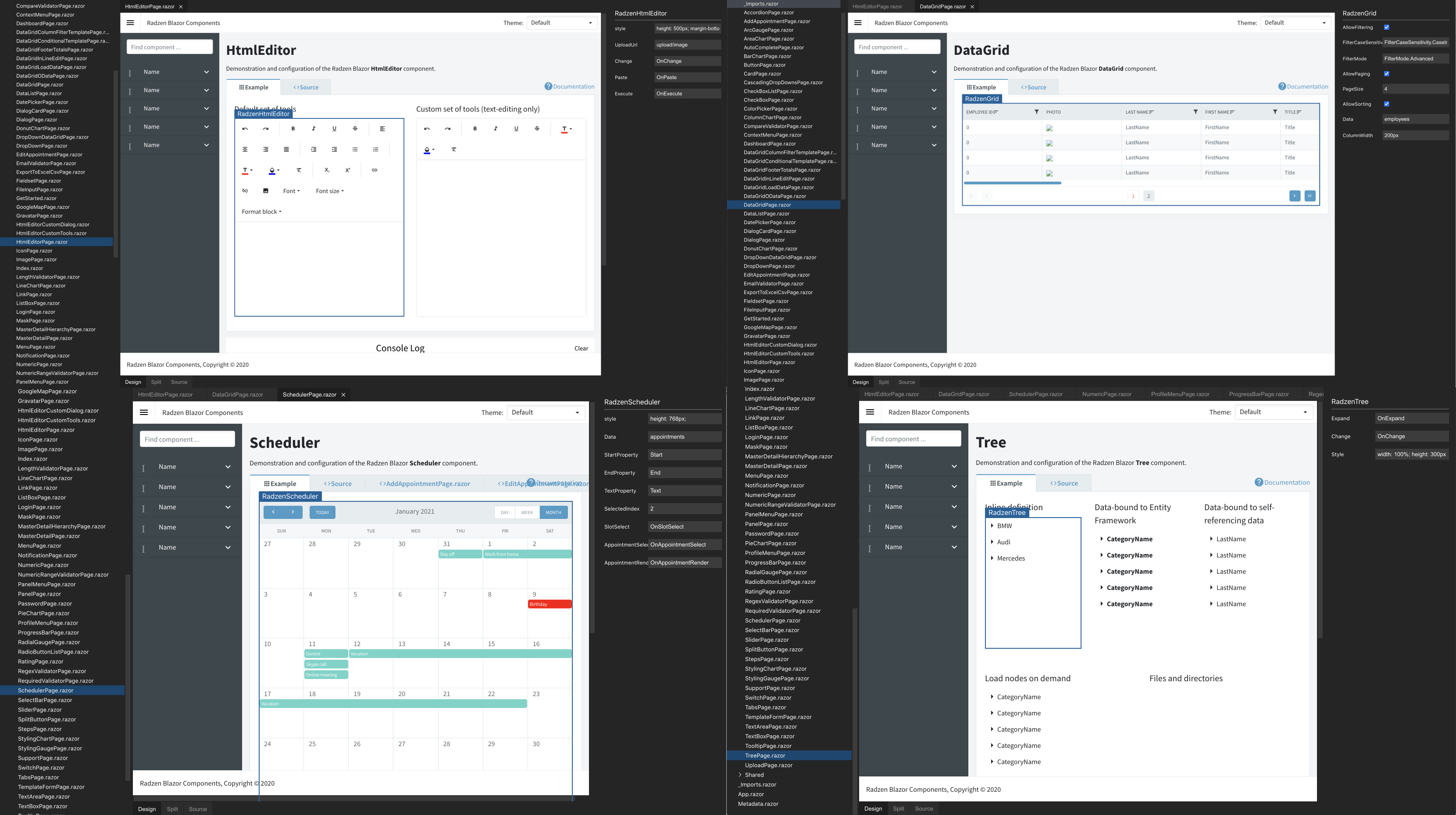Toggle the AllowFiltering checkbox
This screenshot has height=815, width=1456.
click(x=1386, y=27)
